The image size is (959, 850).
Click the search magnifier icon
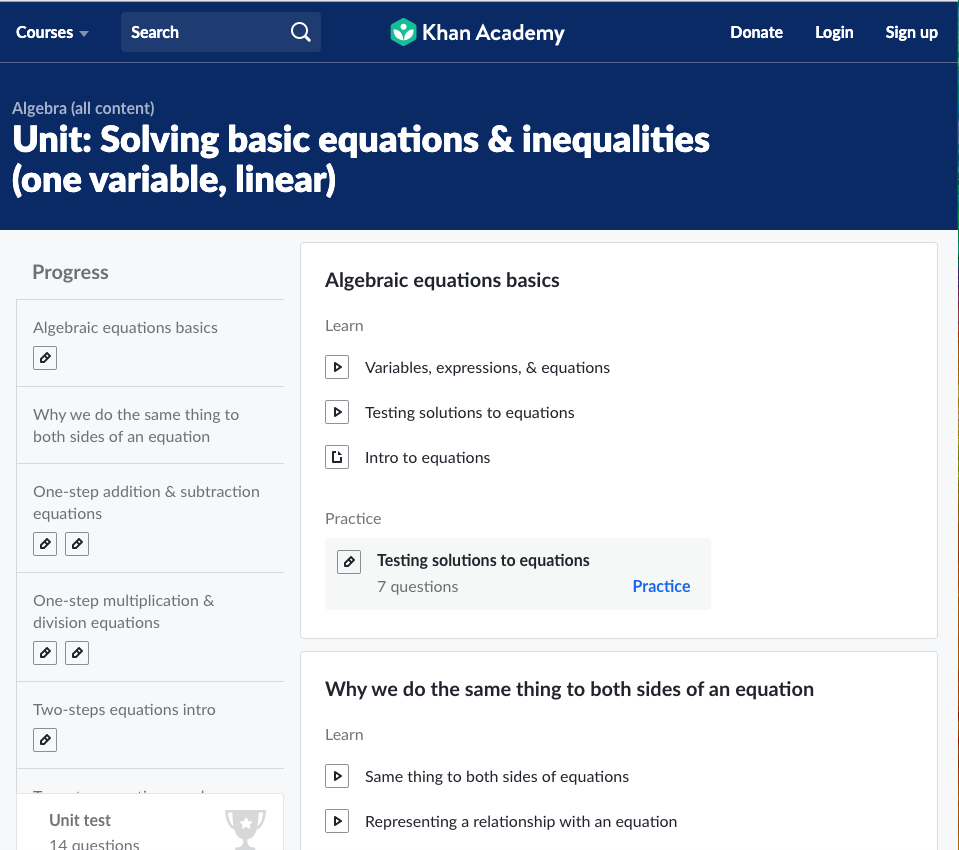300,32
